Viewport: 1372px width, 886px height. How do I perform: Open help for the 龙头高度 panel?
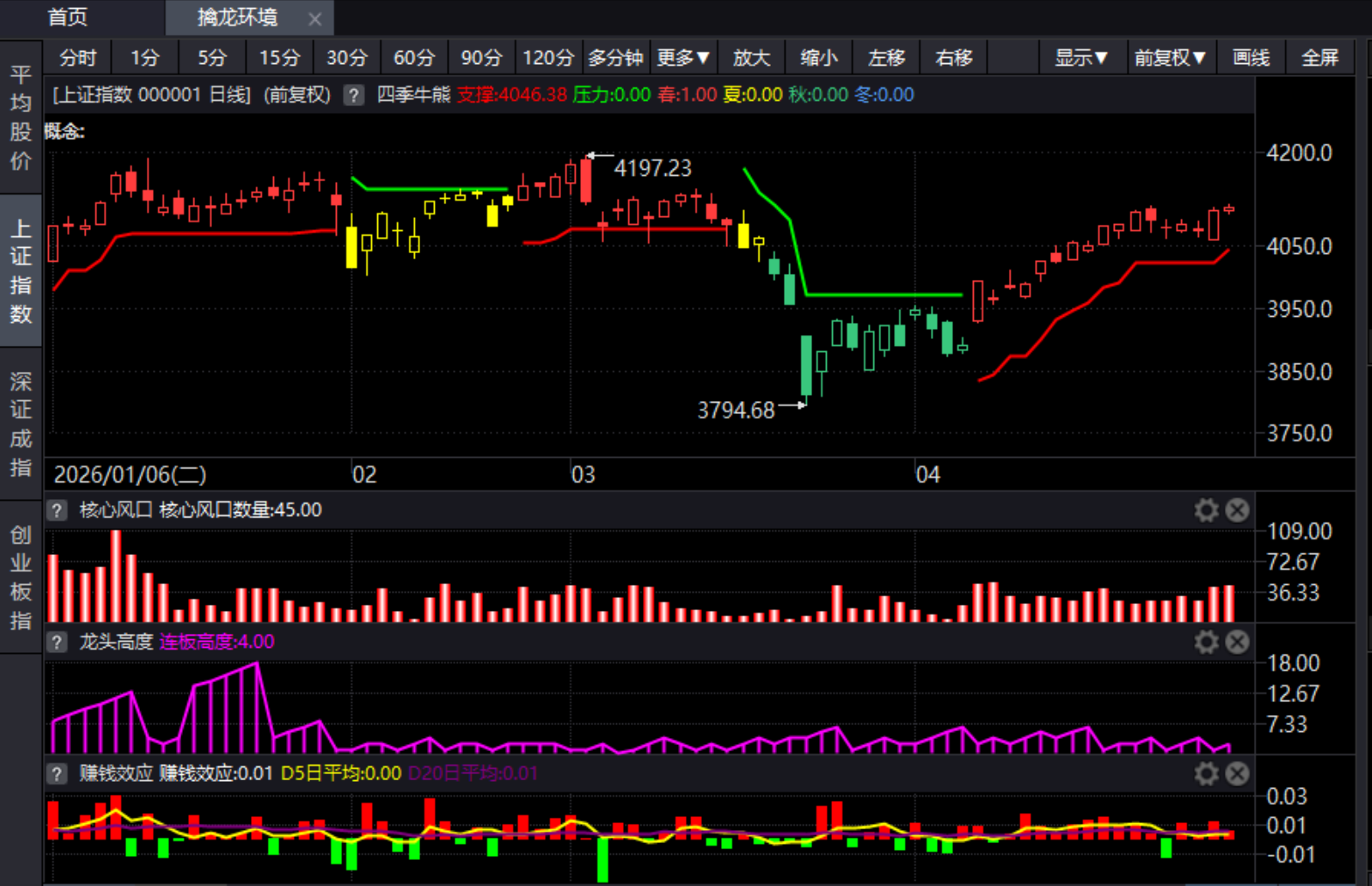click(57, 642)
